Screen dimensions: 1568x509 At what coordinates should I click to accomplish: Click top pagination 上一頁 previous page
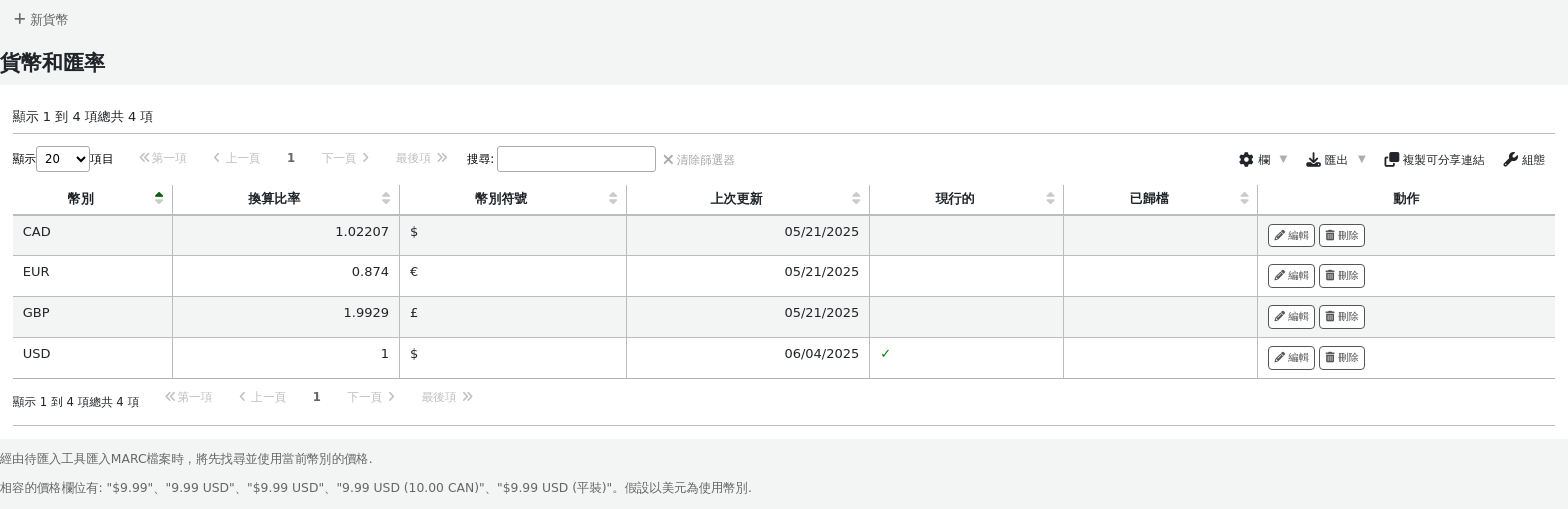tap(236, 158)
